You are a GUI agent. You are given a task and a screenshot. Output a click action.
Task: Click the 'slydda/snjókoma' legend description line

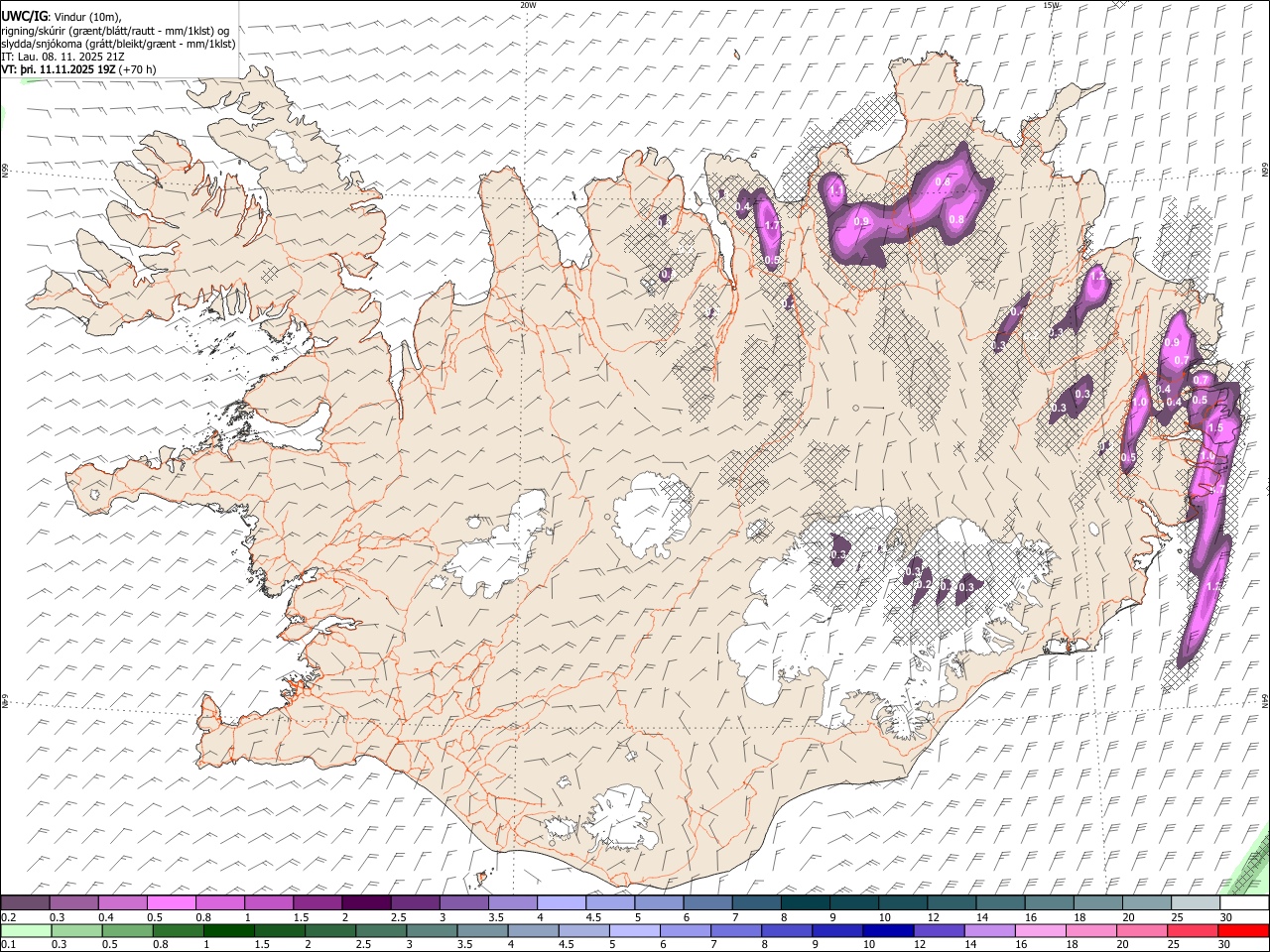(x=118, y=44)
